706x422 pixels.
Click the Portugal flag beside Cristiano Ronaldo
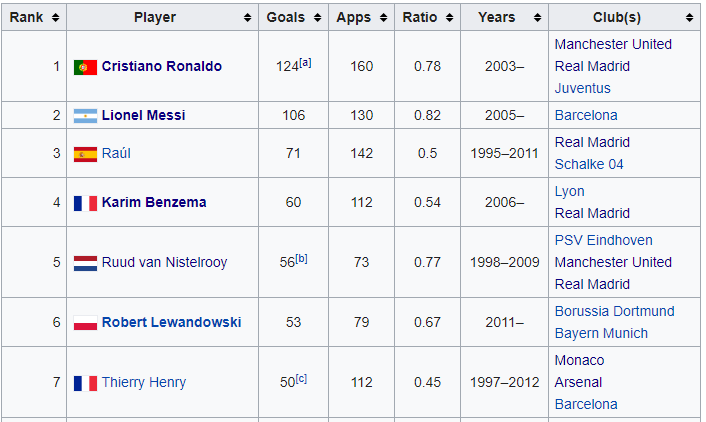[x=86, y=67]
